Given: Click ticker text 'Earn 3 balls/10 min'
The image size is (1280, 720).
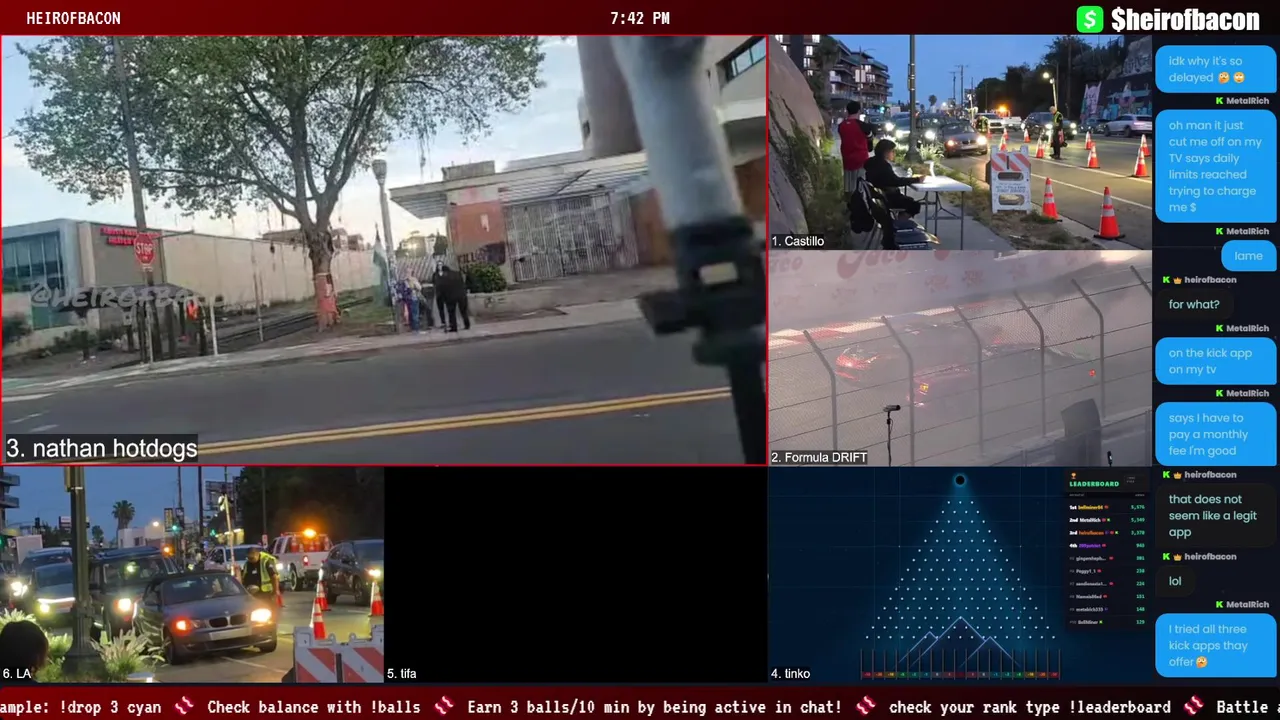Looking at the screenshot, I should (654, 707).
